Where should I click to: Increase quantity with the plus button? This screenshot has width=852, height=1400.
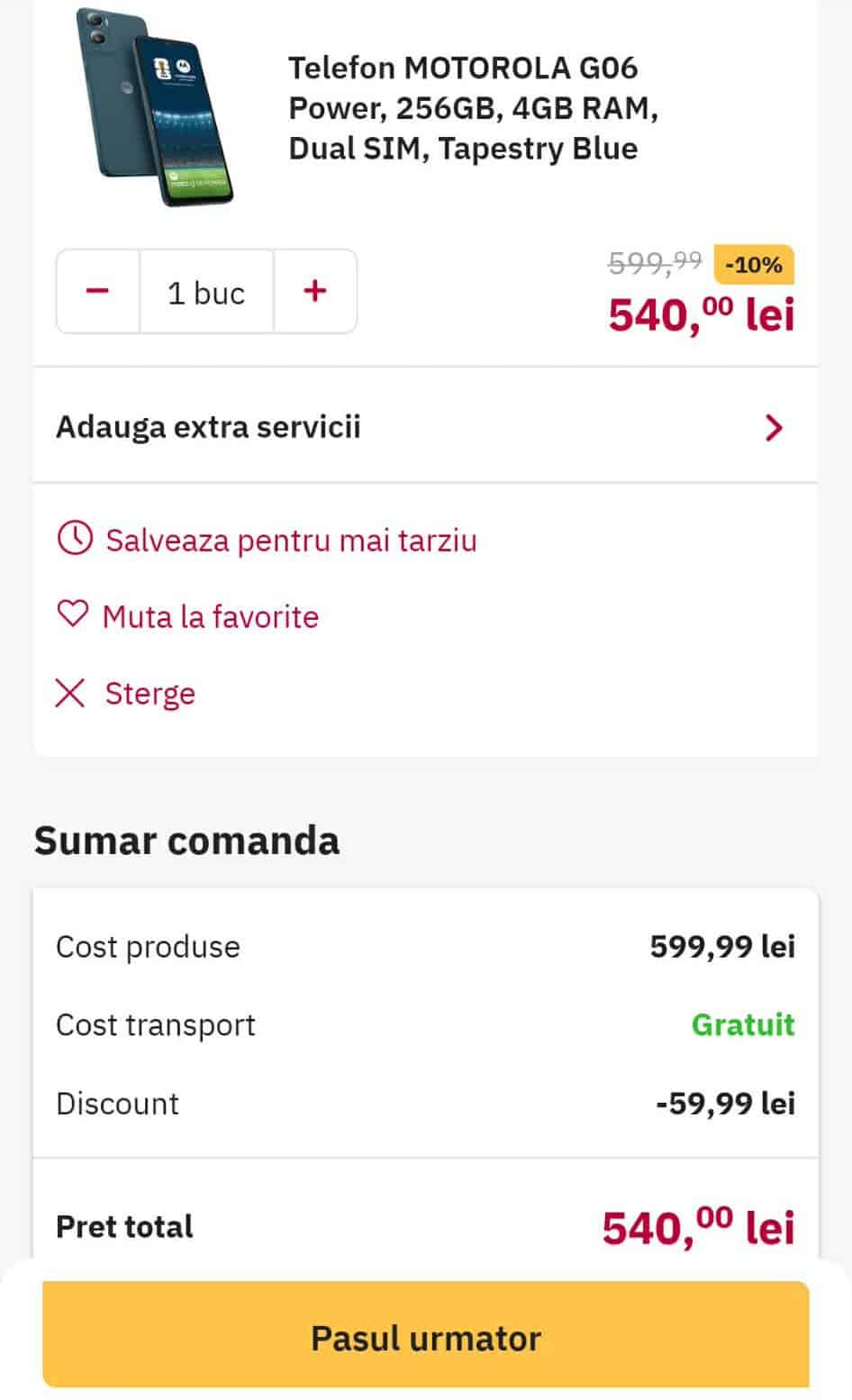pyautogui.click(x=315, y=291)
